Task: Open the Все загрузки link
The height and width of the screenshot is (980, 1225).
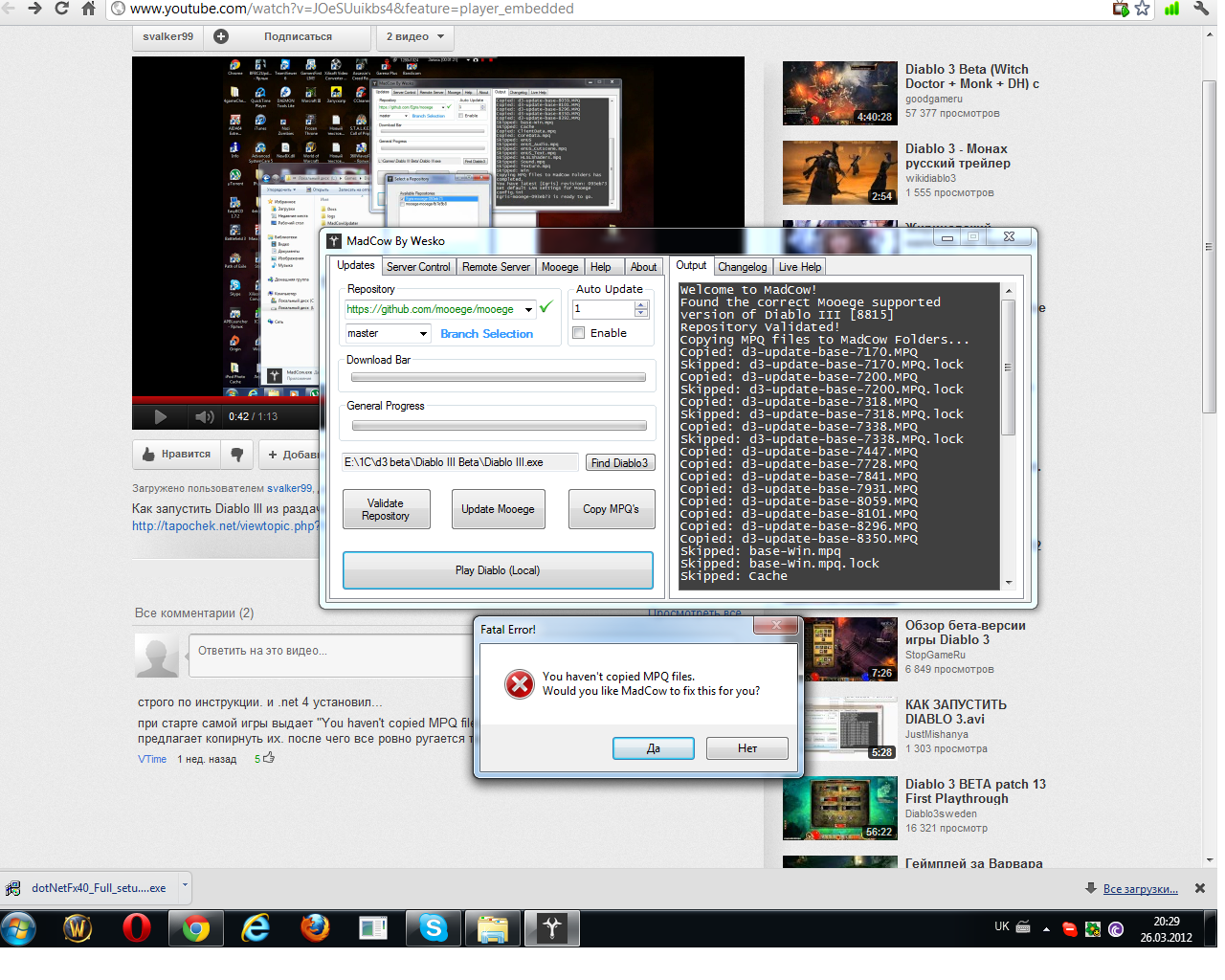Action: click(x=1140, y=888)
